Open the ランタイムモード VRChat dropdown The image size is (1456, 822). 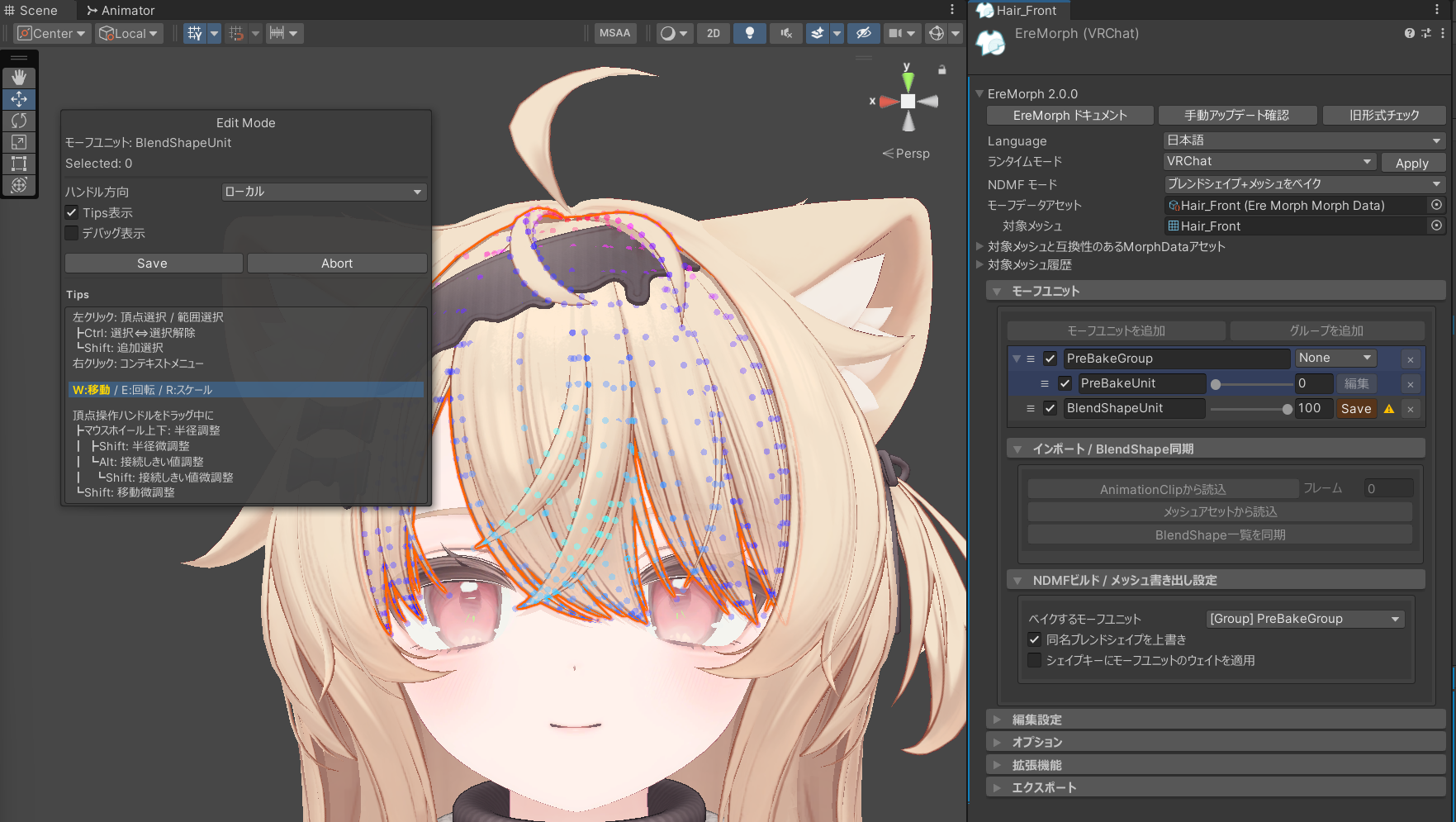(x=1269, y=162)
